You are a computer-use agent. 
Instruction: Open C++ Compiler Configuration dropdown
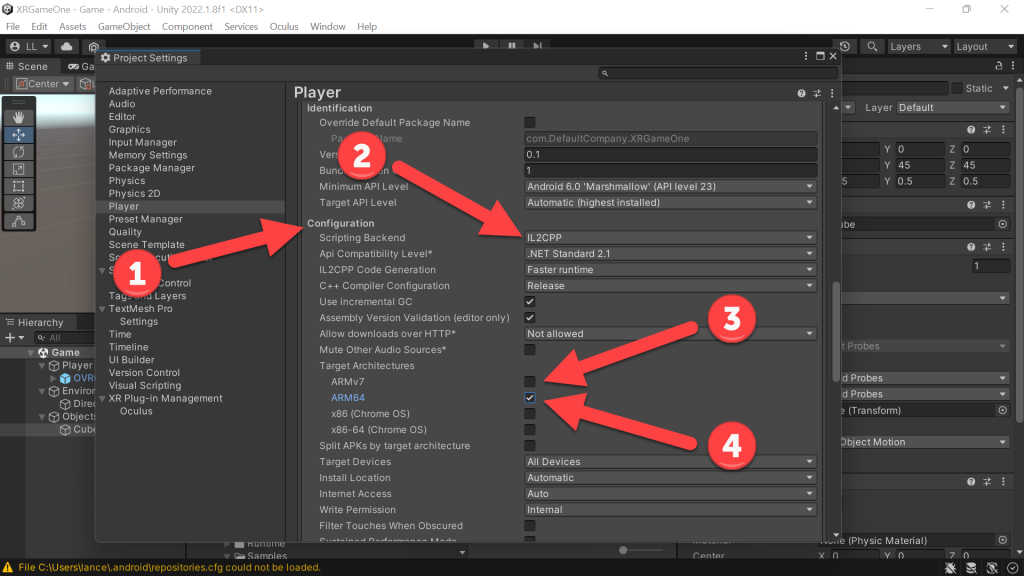pos(670,286)
